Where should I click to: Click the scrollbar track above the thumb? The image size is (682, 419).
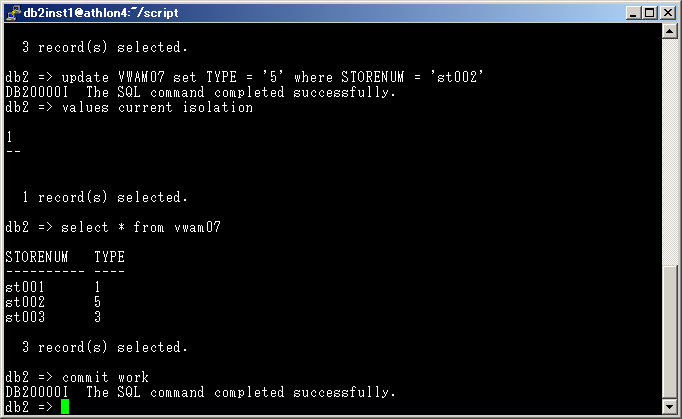click(x=670, y=150)
